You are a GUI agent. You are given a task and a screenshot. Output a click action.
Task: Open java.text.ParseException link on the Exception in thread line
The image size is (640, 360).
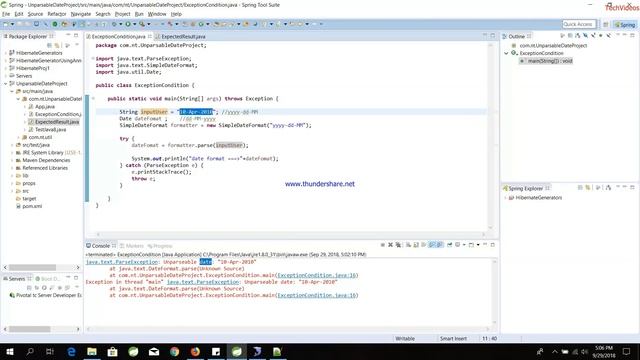(x=203, y=282)
